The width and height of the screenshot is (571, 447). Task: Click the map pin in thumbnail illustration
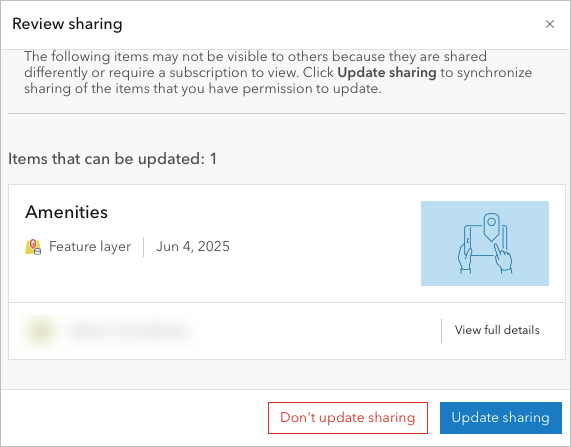coord(491,227)
